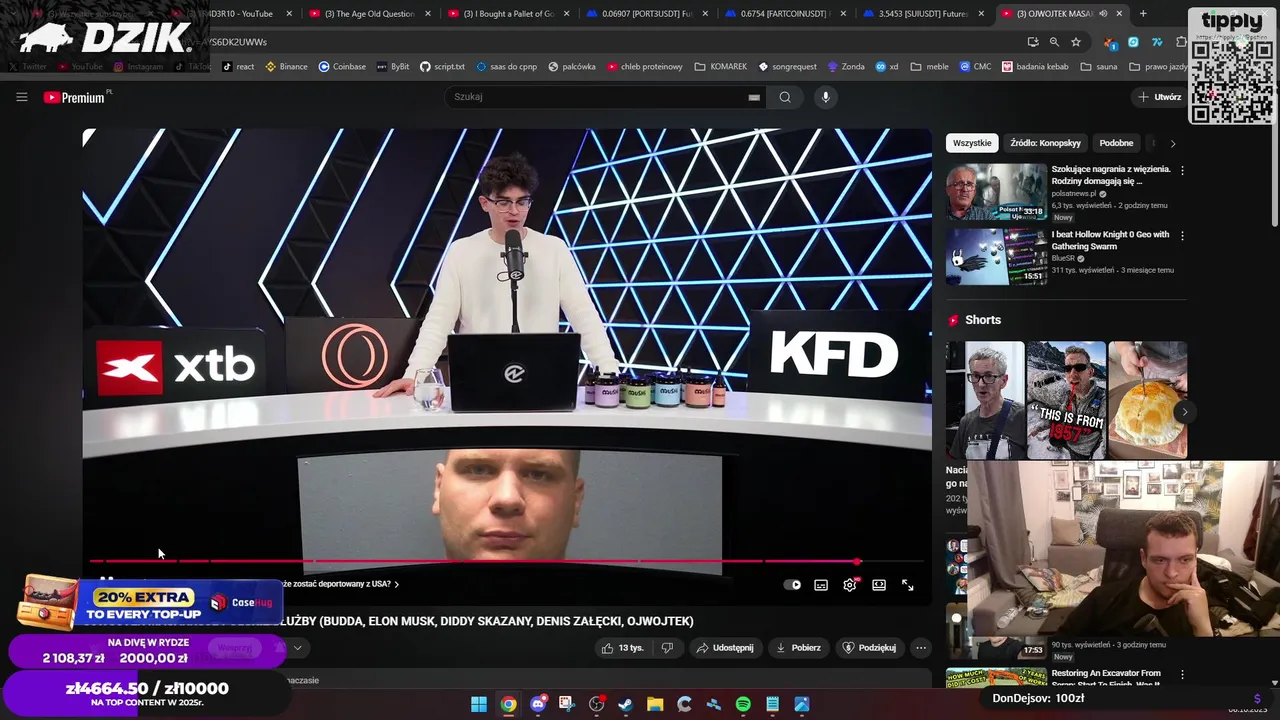The height and width of the screenshot is (720, 1280).
Task: Open the Binance bookmark
Action: 286,67
